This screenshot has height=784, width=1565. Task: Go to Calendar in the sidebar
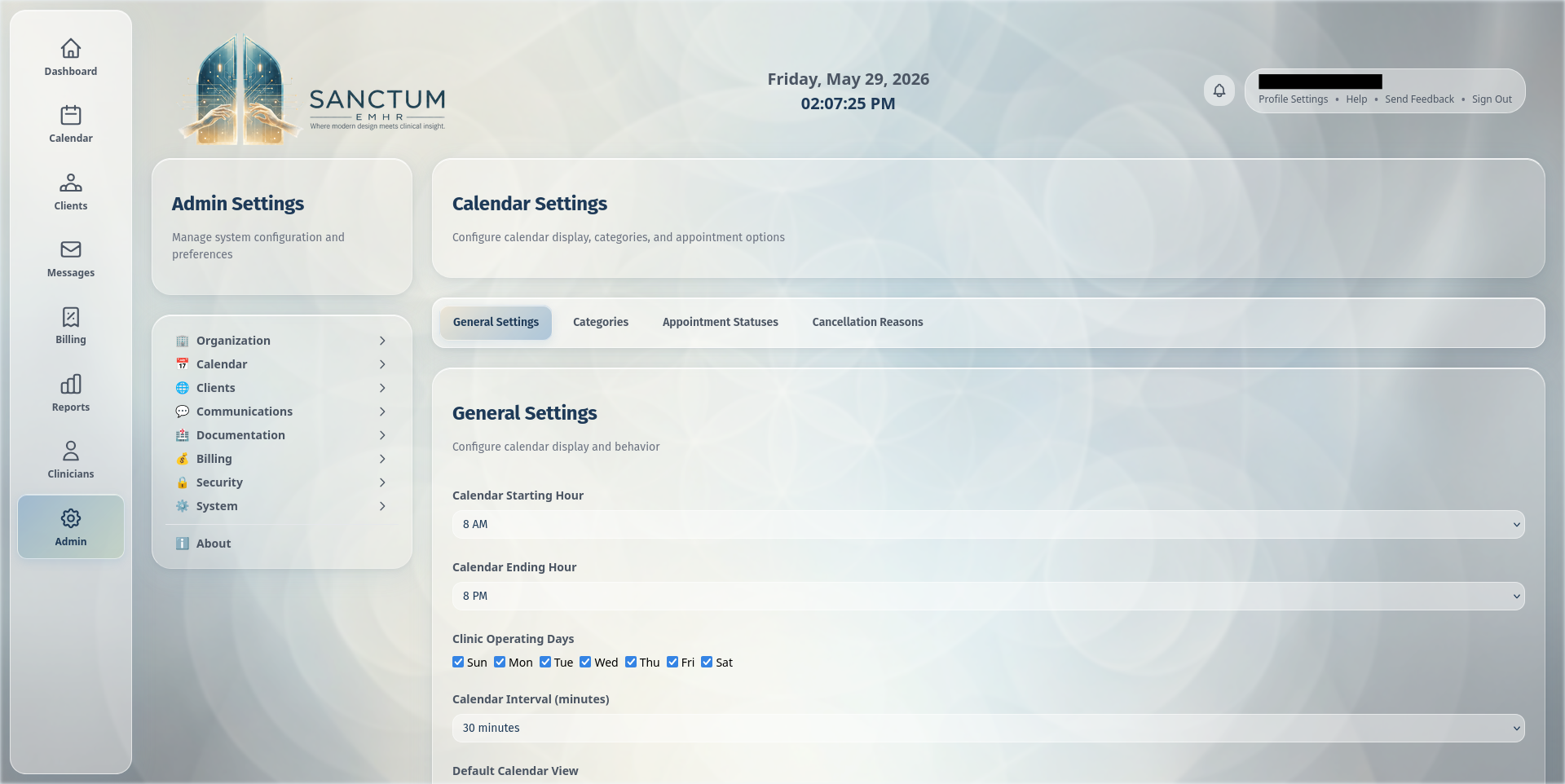(71, 125)
